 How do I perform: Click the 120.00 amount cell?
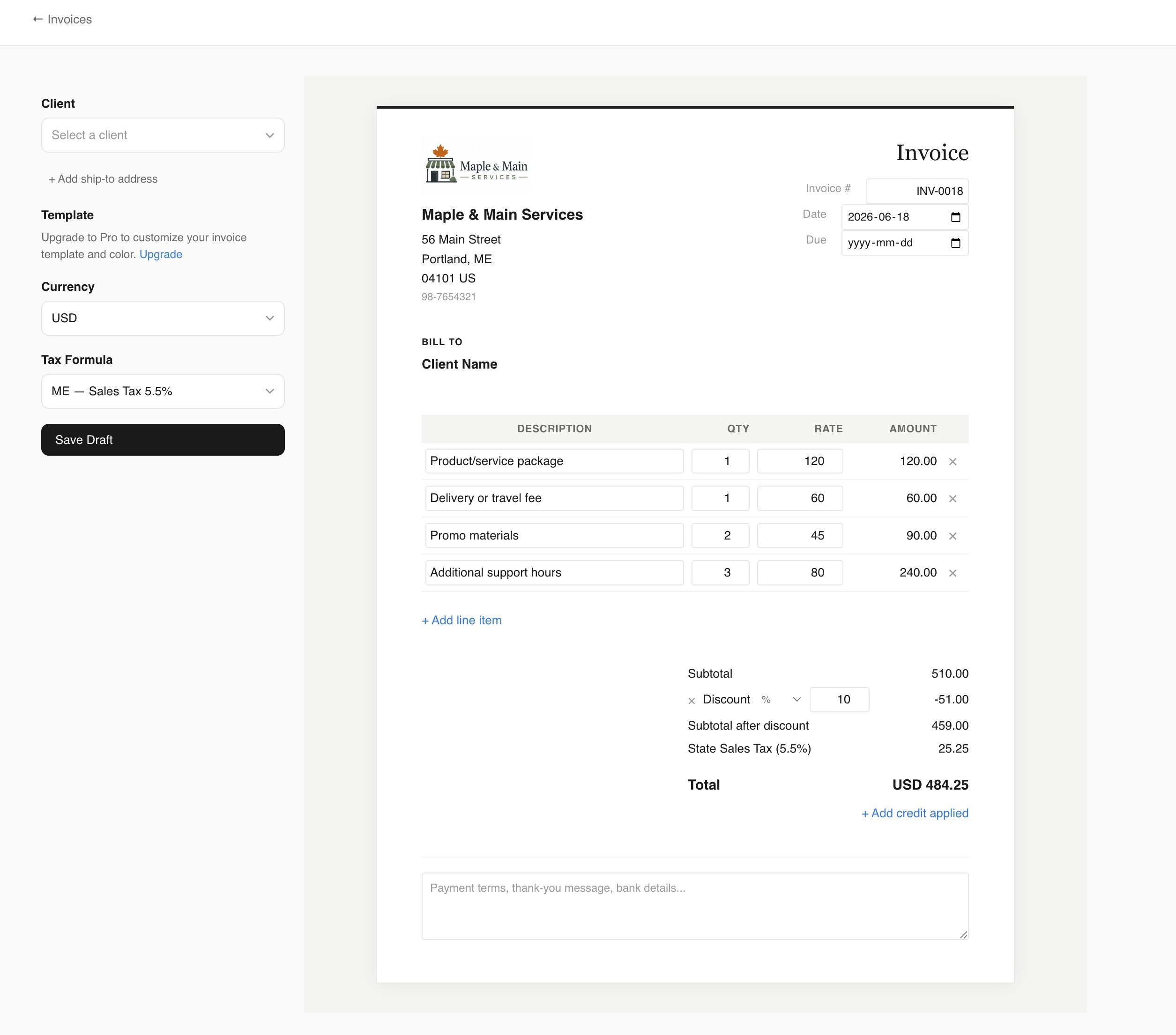click(x=918, y=461)
